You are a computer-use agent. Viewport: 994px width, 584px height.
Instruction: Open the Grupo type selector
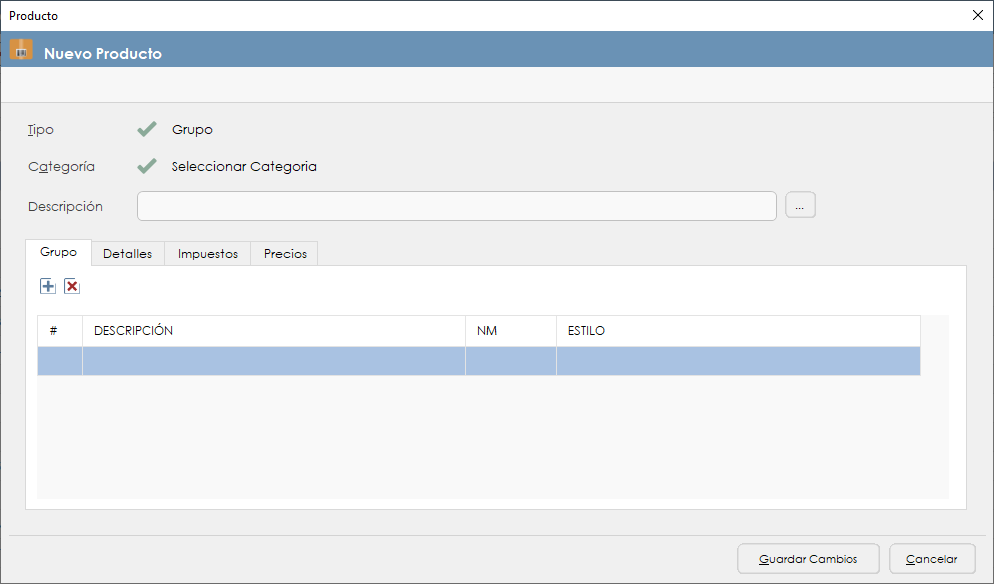(192, 129)
